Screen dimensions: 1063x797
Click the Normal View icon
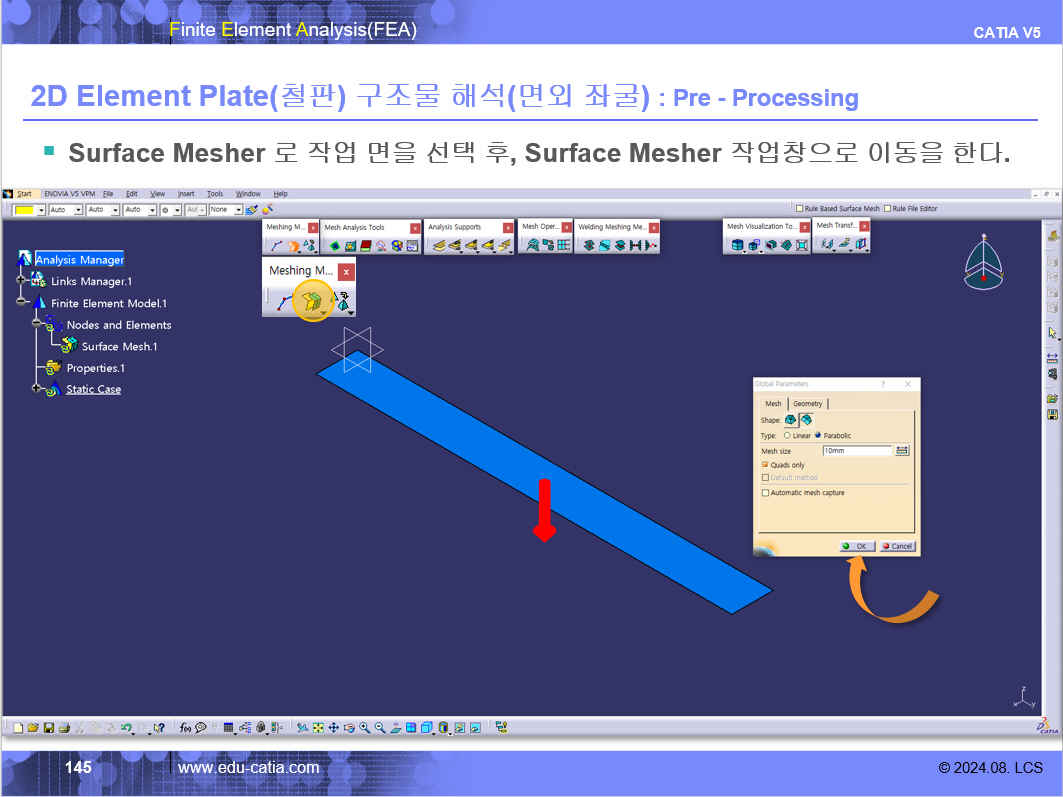(x=396, y=728)
